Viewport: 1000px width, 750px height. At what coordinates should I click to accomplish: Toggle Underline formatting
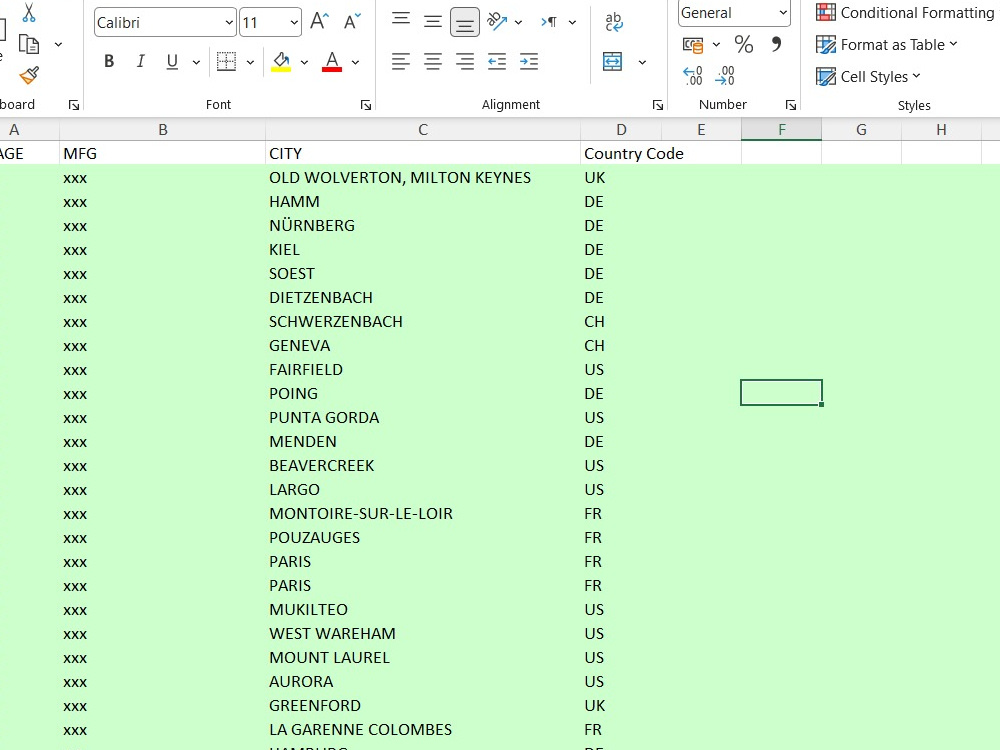[172, 61]
